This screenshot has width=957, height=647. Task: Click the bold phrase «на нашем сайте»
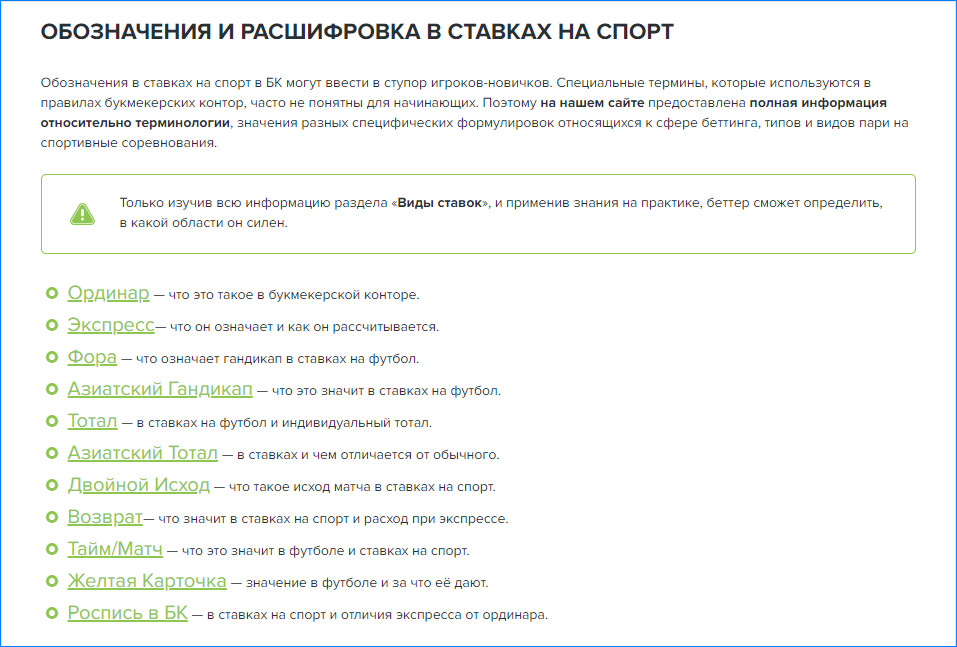pyautogui.click(x=592, y=103)
